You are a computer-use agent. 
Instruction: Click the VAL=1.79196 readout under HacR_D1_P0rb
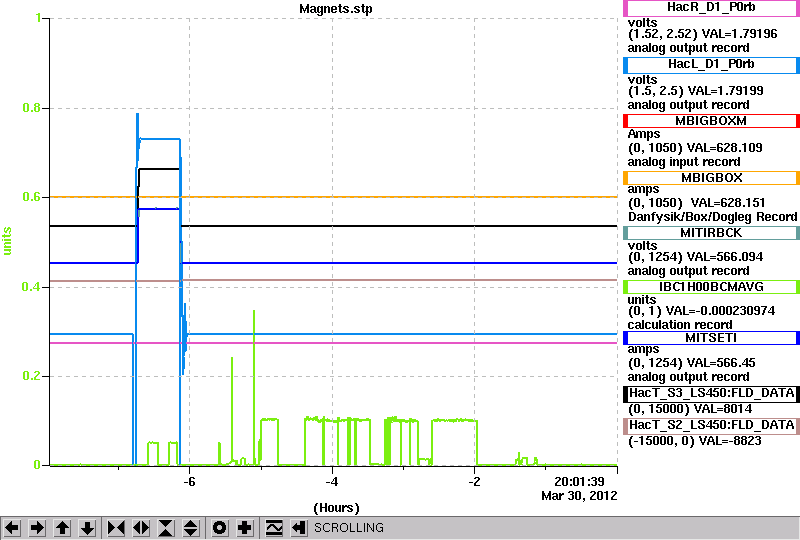coord(740,34)
